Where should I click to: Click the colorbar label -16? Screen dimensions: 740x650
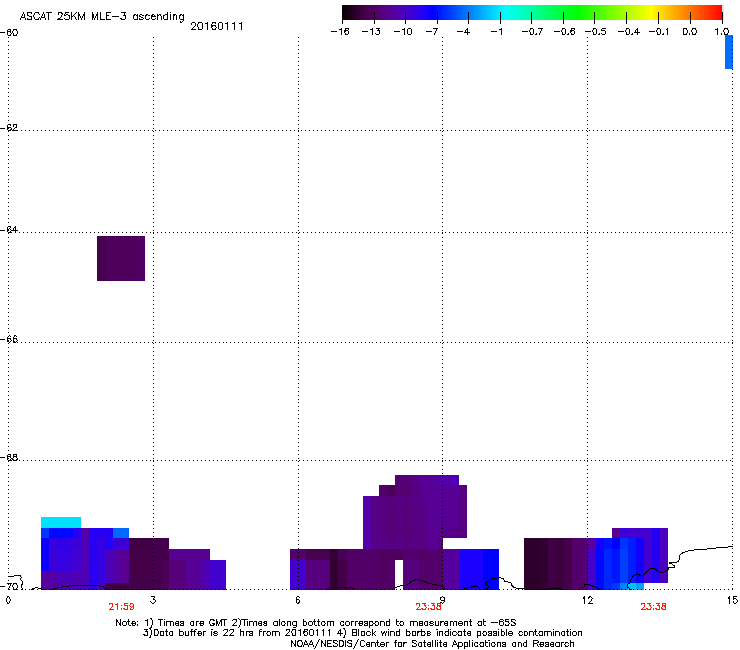pyautogui.click(x=340, y=32)
